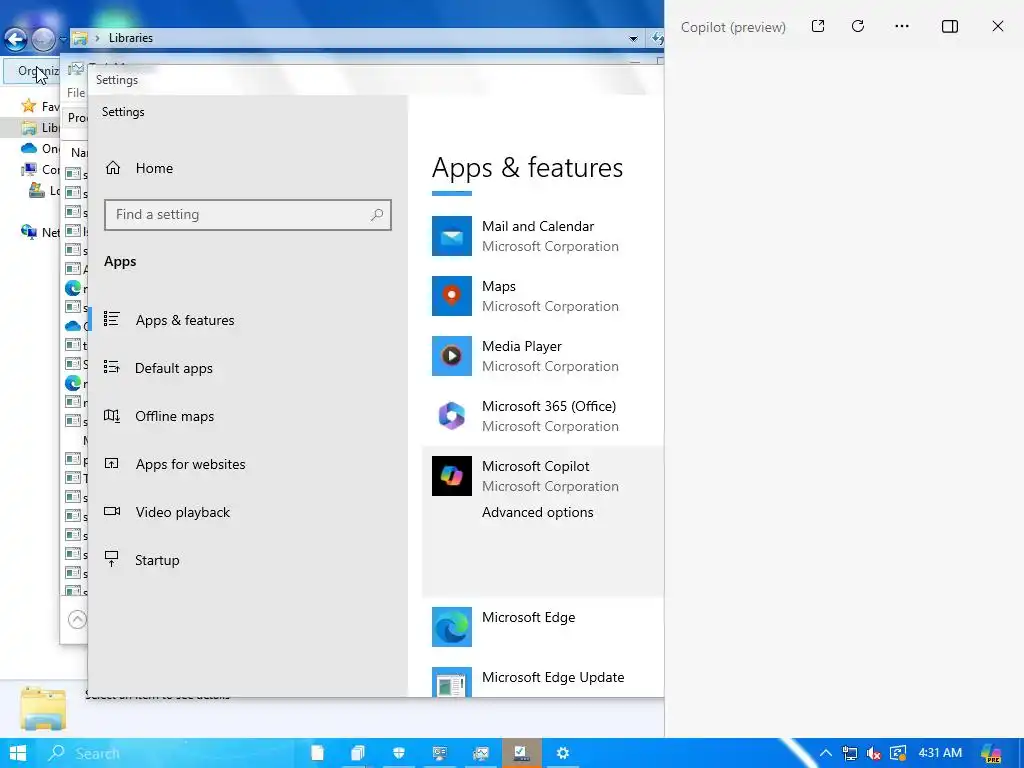Click the Back arrow in Explorer window
The width and height of the screenshot is (1024, 768).
pos(16,40)
